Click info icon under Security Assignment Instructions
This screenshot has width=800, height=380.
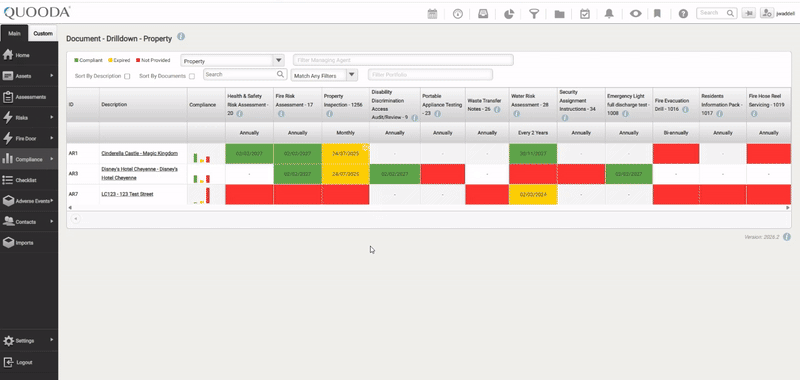(x=565, y=118)
